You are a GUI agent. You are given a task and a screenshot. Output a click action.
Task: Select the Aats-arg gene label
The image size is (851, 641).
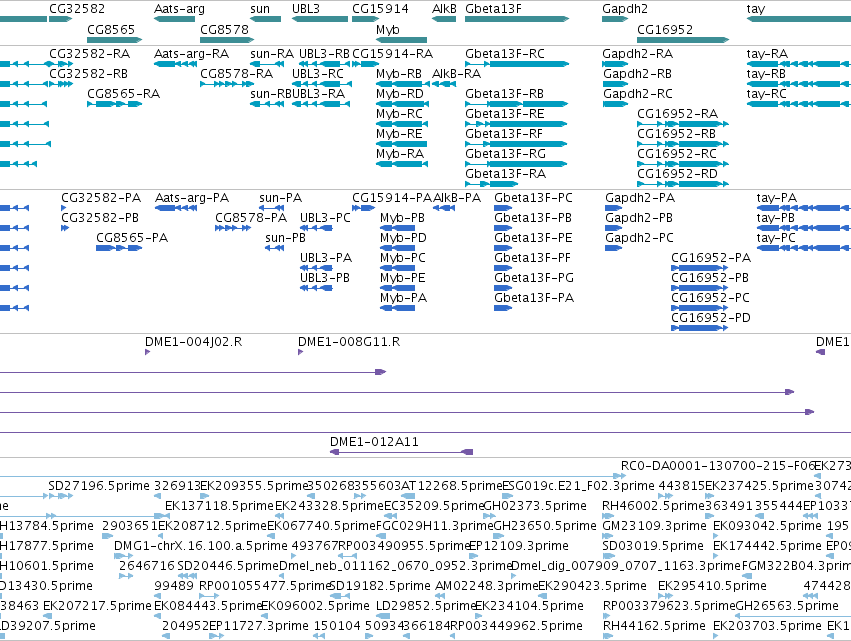click(180, 9)
